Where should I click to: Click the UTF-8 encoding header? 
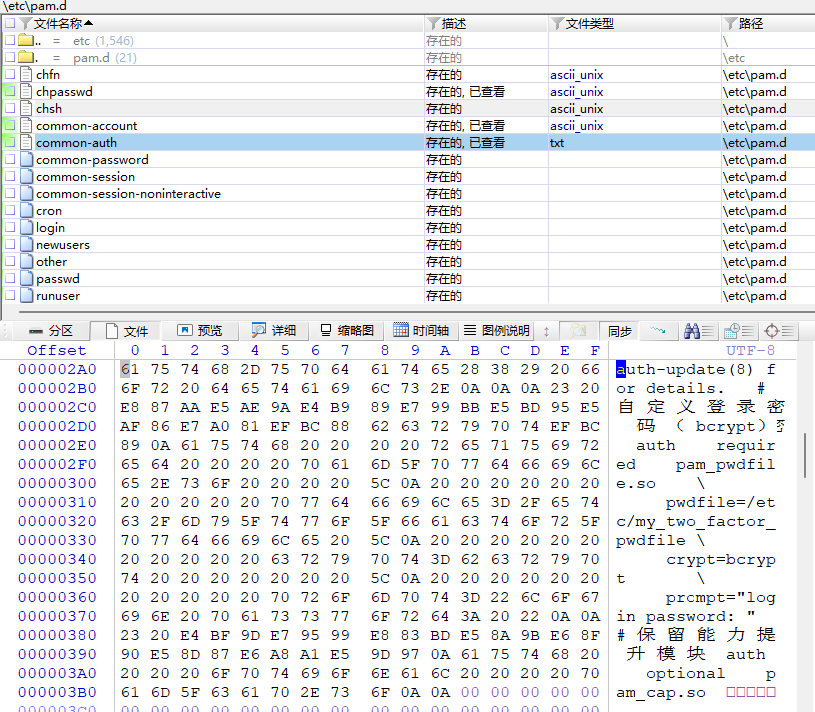point(750,350)
